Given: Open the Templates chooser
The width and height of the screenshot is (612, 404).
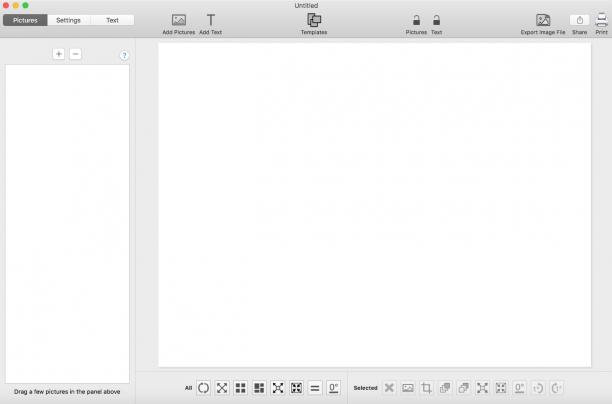Looking at the screenshot, I should click(314, 20).
